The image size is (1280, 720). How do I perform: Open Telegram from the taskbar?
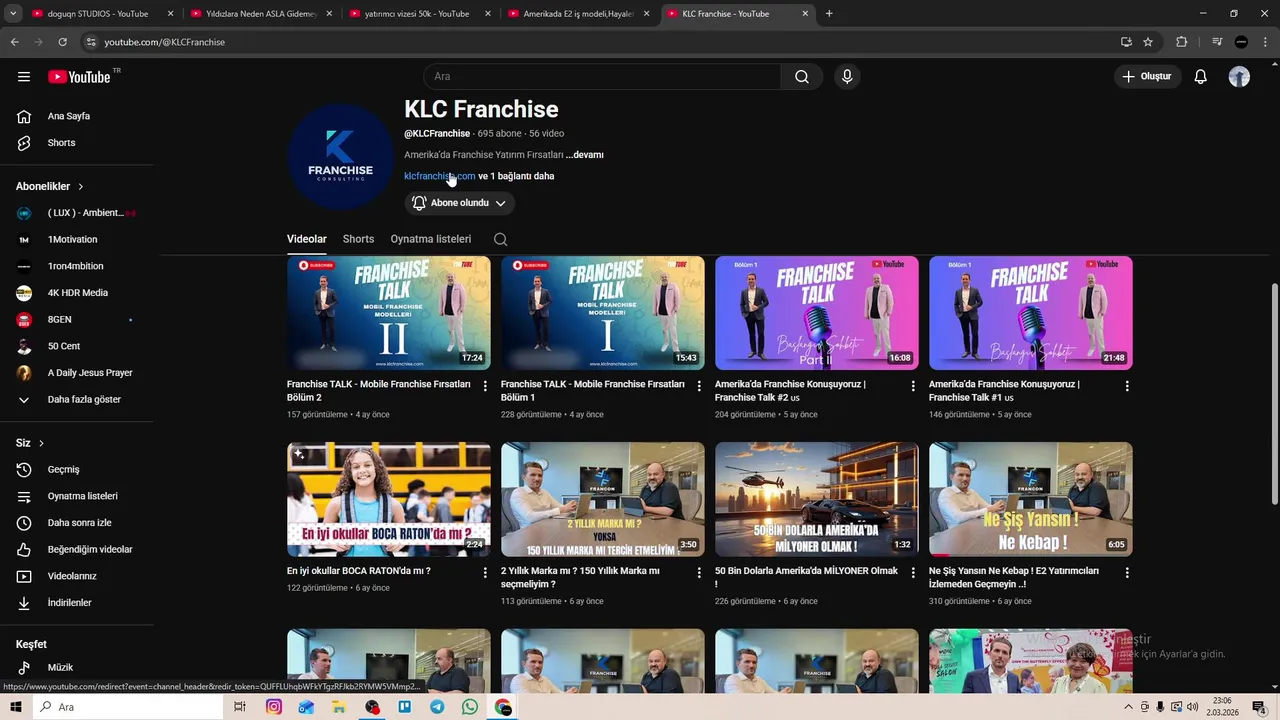[437, 707]
